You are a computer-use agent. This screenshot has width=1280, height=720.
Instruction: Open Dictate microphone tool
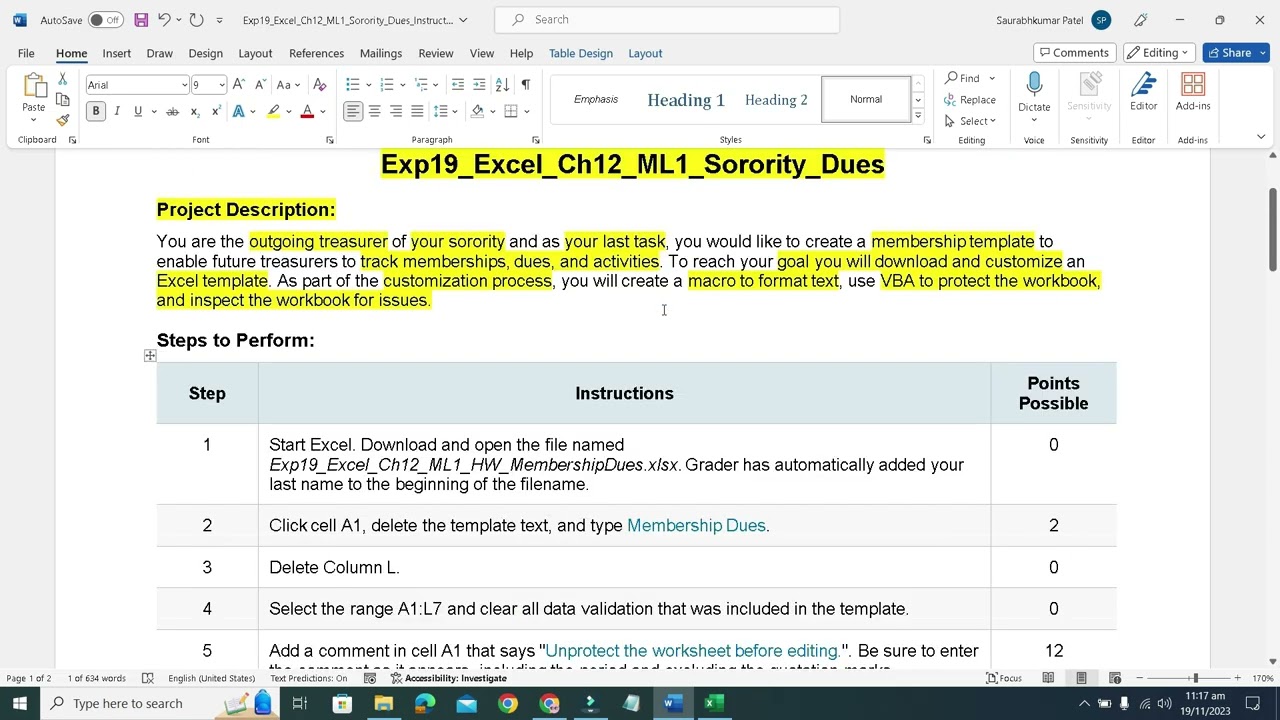point(1034,92)
